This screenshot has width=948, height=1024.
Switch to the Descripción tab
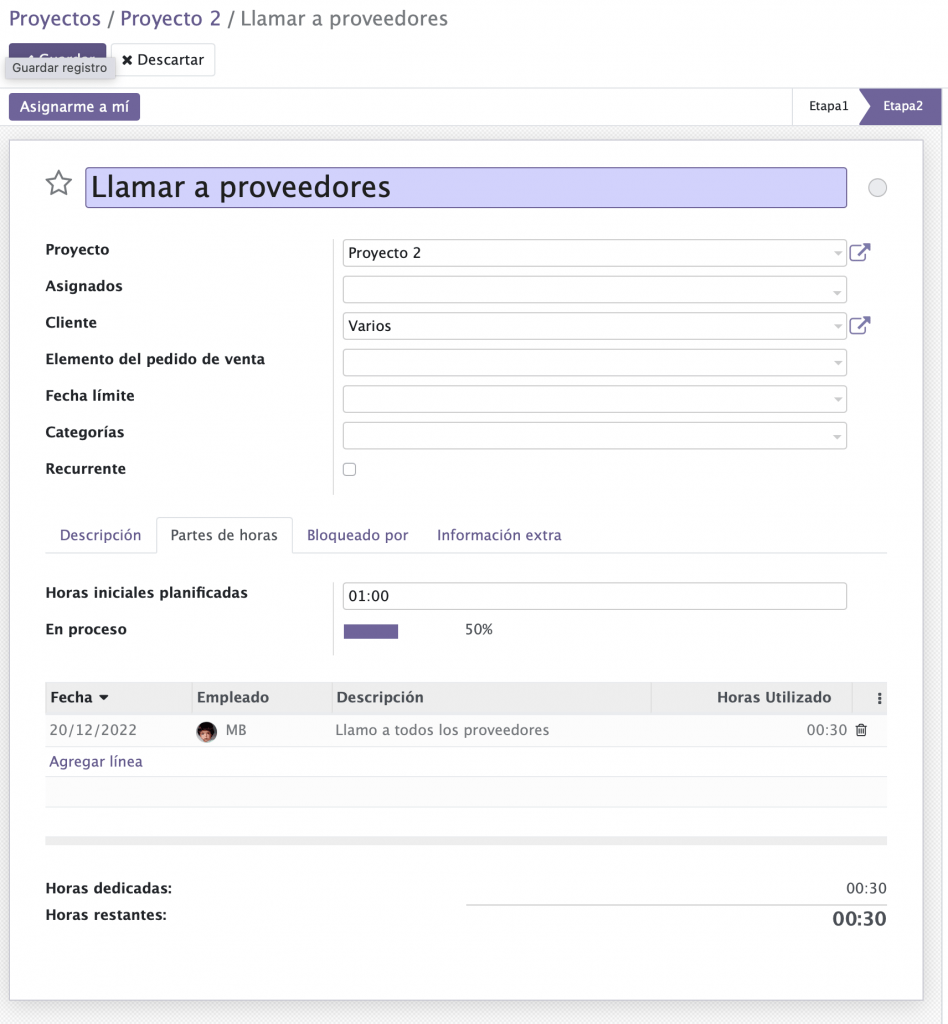[100, 535]
